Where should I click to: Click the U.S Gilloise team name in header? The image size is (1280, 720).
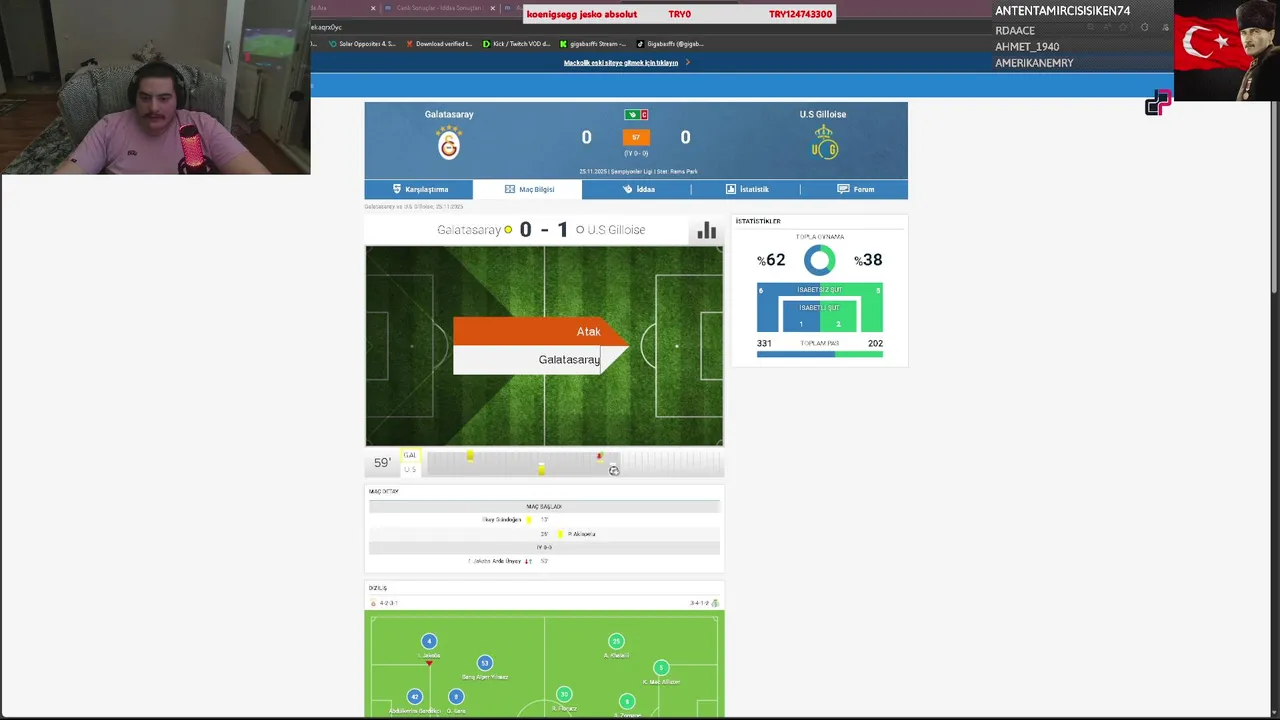[823, 114]
